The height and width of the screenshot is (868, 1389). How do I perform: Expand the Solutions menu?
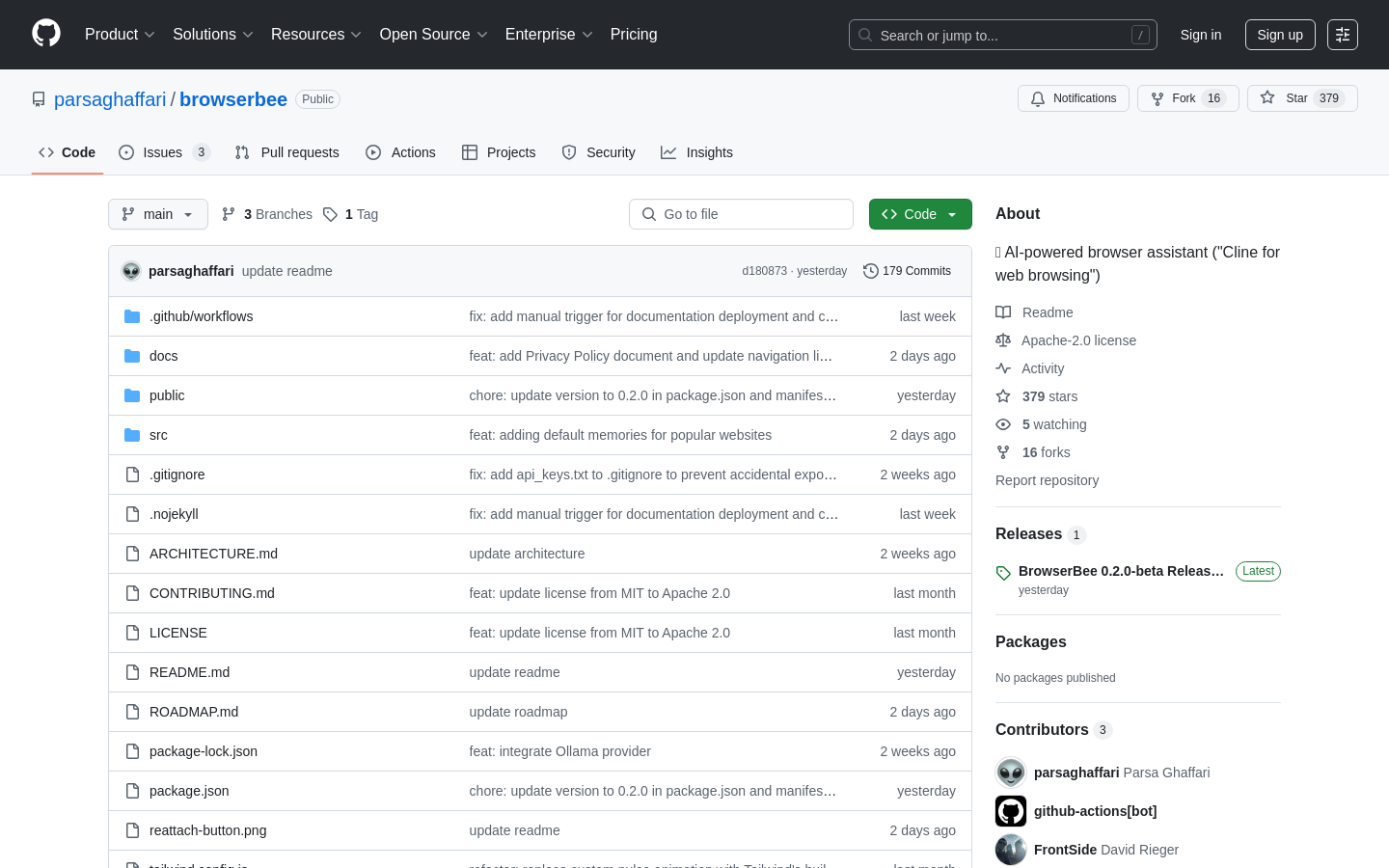tap(213, 35)
